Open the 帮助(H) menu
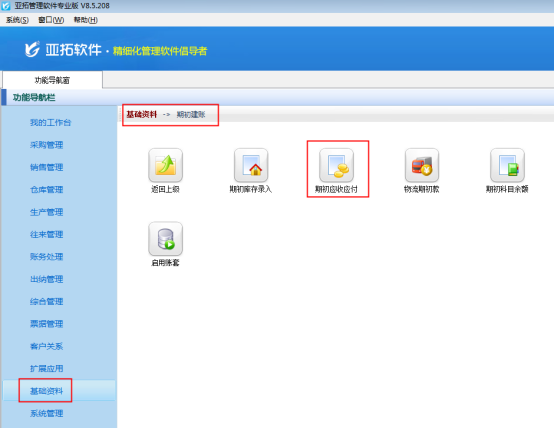Viewport: 554px width, 429px height. point(86,20)
